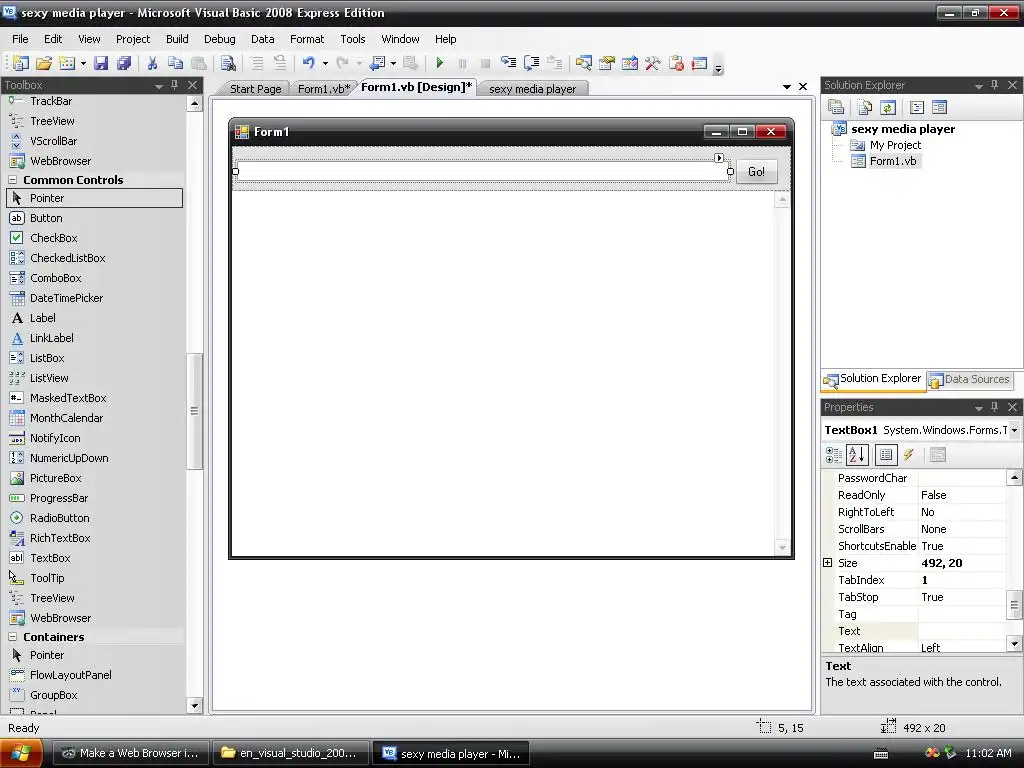Click the Properties icon in Solution Explorer toolbar
1024x768 pixels.
click(x=836, y=107)
